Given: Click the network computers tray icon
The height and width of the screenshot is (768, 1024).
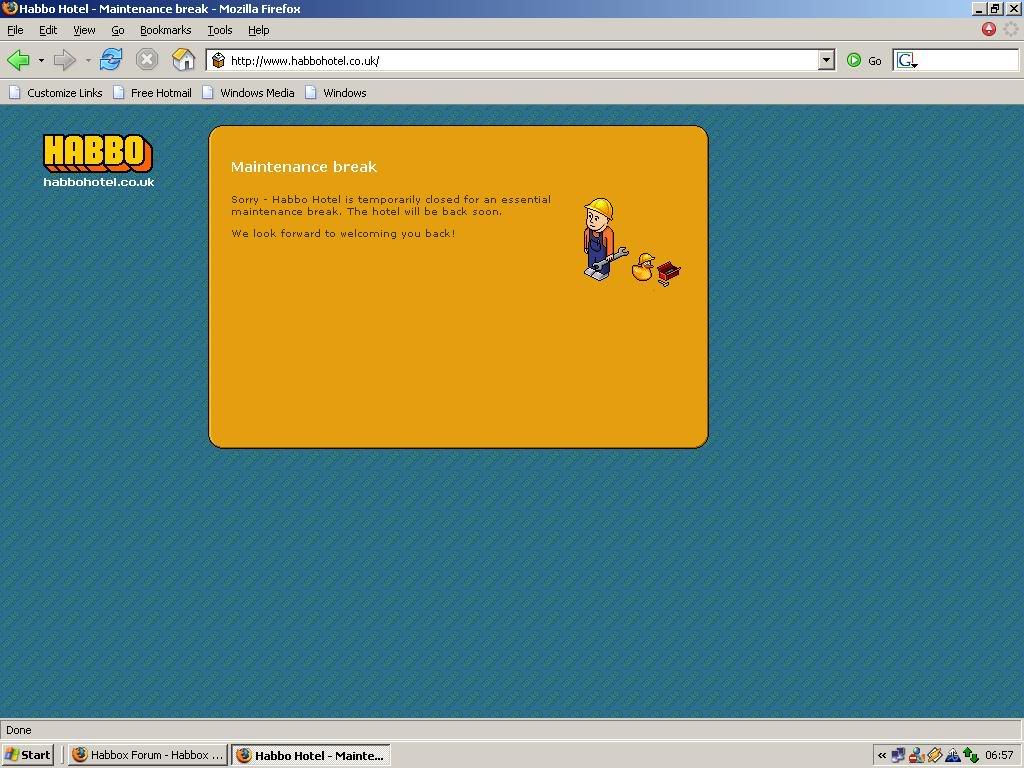Looking at the screenshot, I should (899, 755).
